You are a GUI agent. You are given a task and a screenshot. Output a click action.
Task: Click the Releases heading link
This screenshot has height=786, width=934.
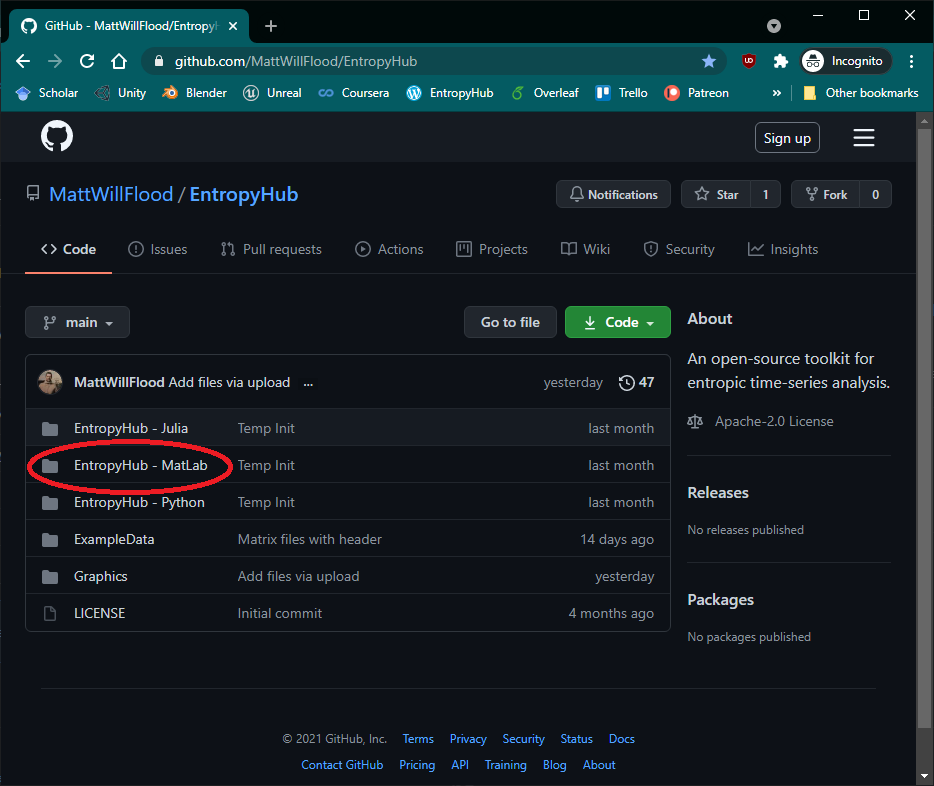tap(718, 493)
